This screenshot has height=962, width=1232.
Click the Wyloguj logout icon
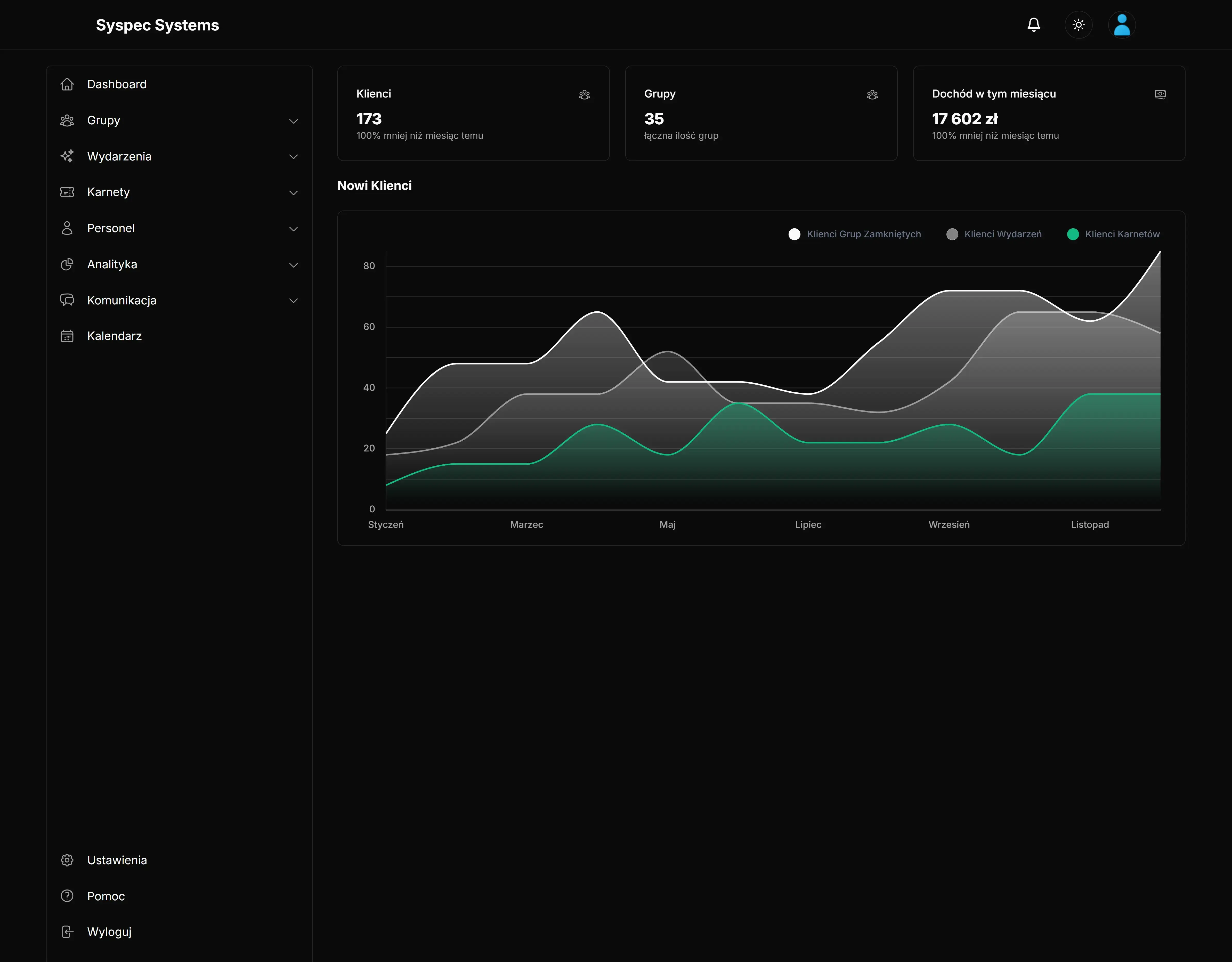(x=67, y=932)
